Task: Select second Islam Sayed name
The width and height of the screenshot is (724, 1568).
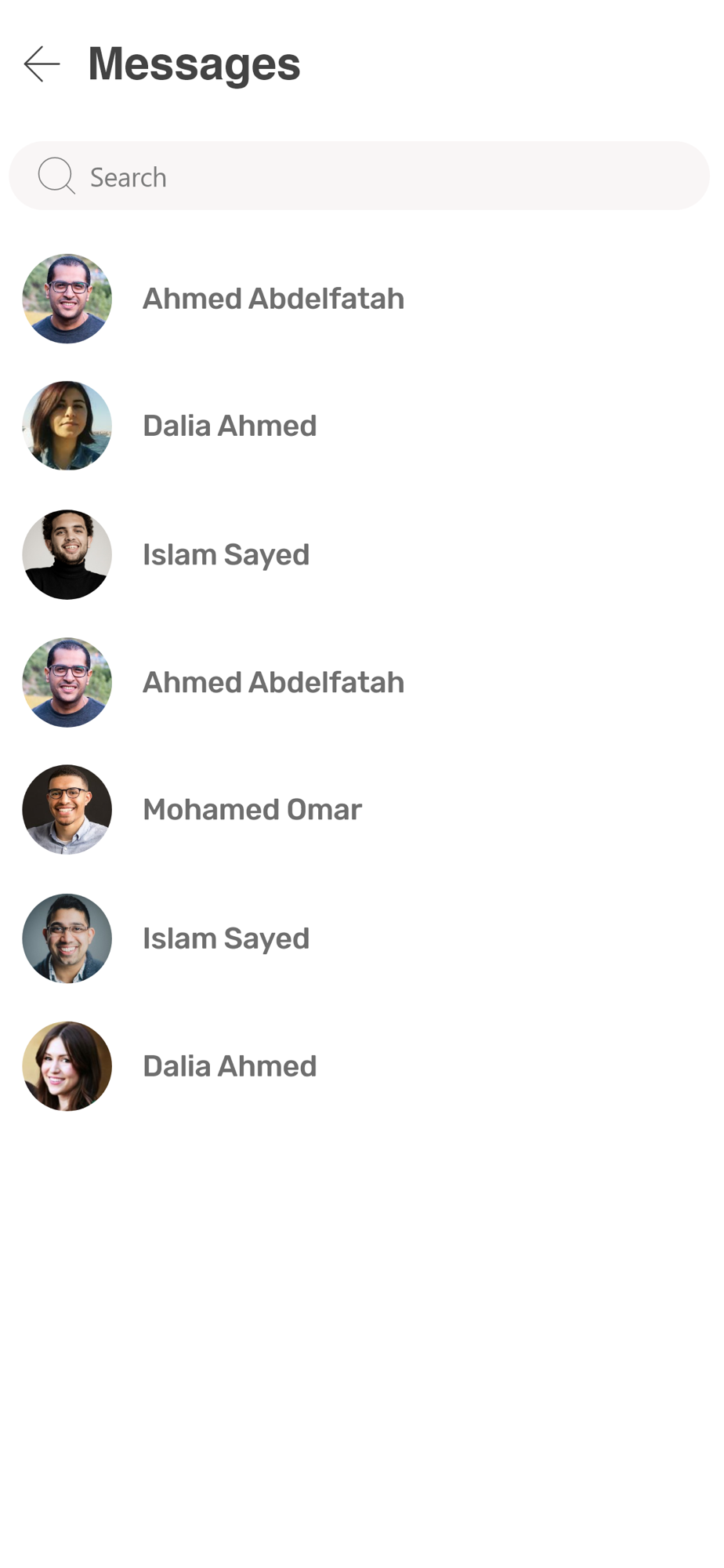Action: click(226, 939)
